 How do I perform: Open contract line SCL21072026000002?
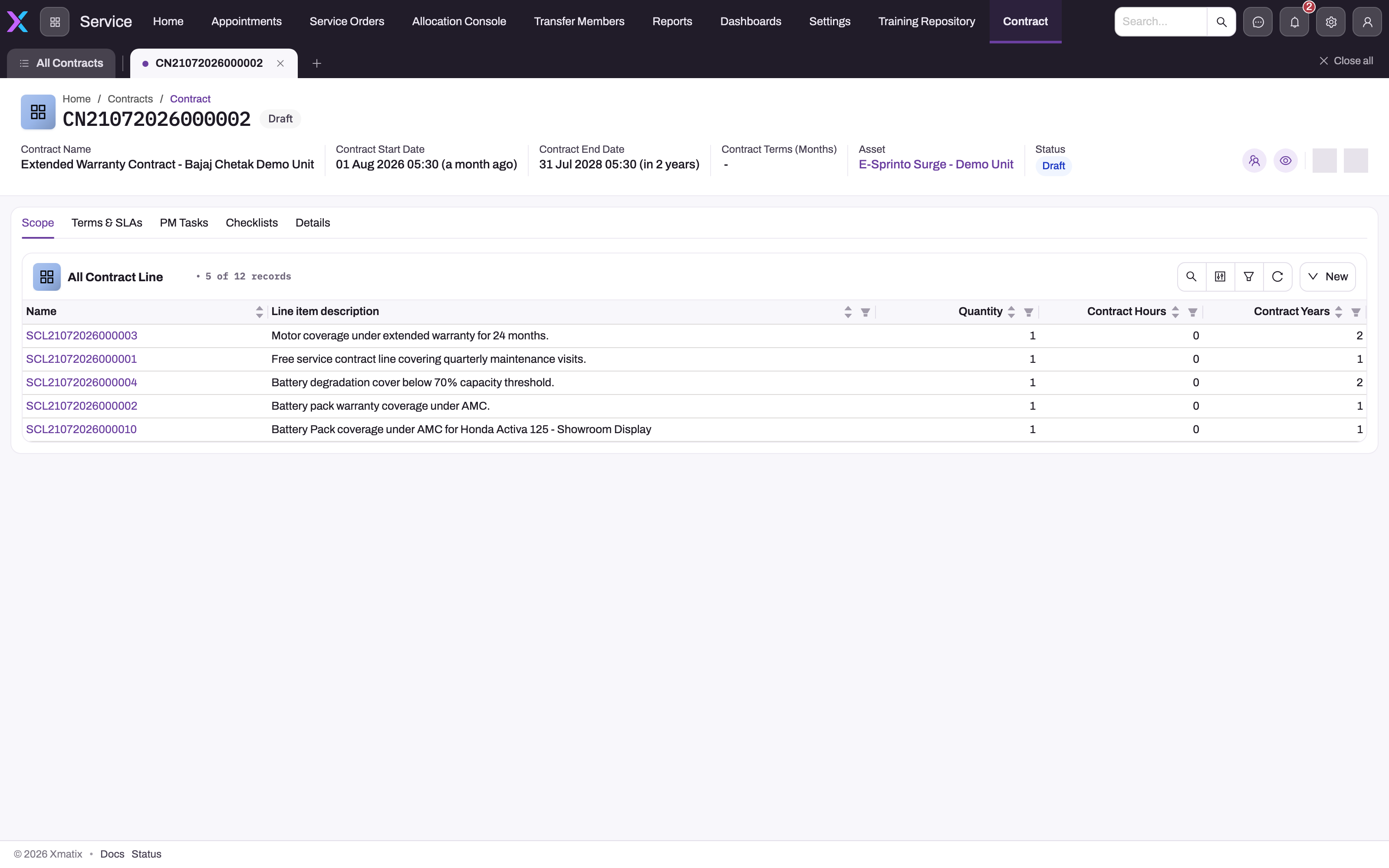[x=82, y=407]
